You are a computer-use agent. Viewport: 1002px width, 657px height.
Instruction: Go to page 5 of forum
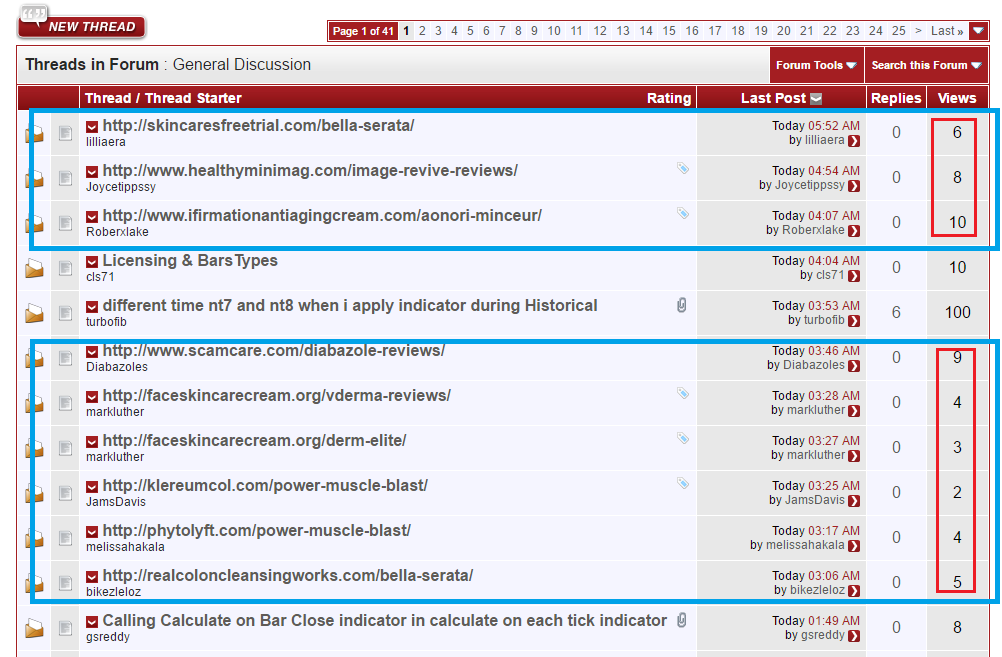(x=470, y=31)
